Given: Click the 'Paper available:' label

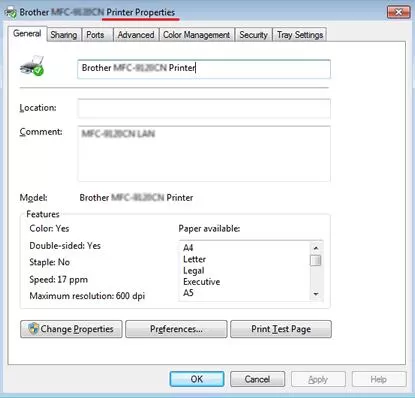Looking at the screenshot, I should click(x=209, y=228).
